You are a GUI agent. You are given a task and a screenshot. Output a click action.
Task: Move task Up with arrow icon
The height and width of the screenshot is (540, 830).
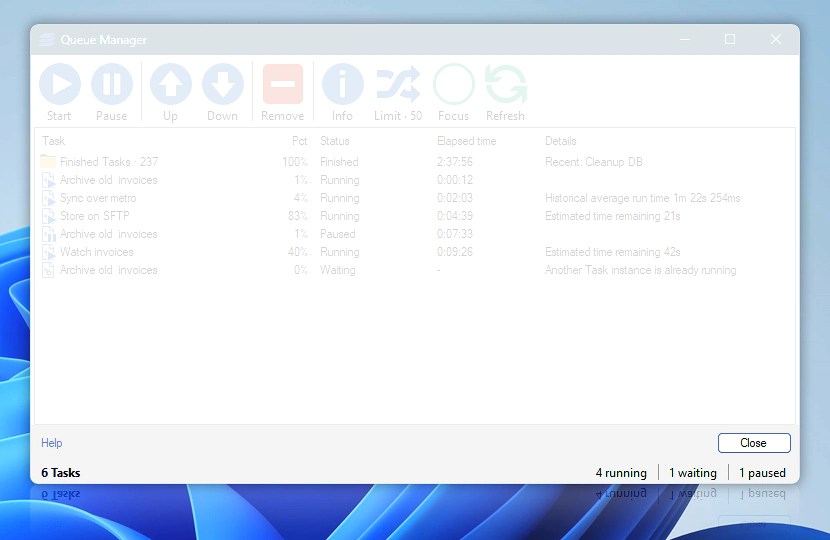pyautogui.click(x=170, y=84)
